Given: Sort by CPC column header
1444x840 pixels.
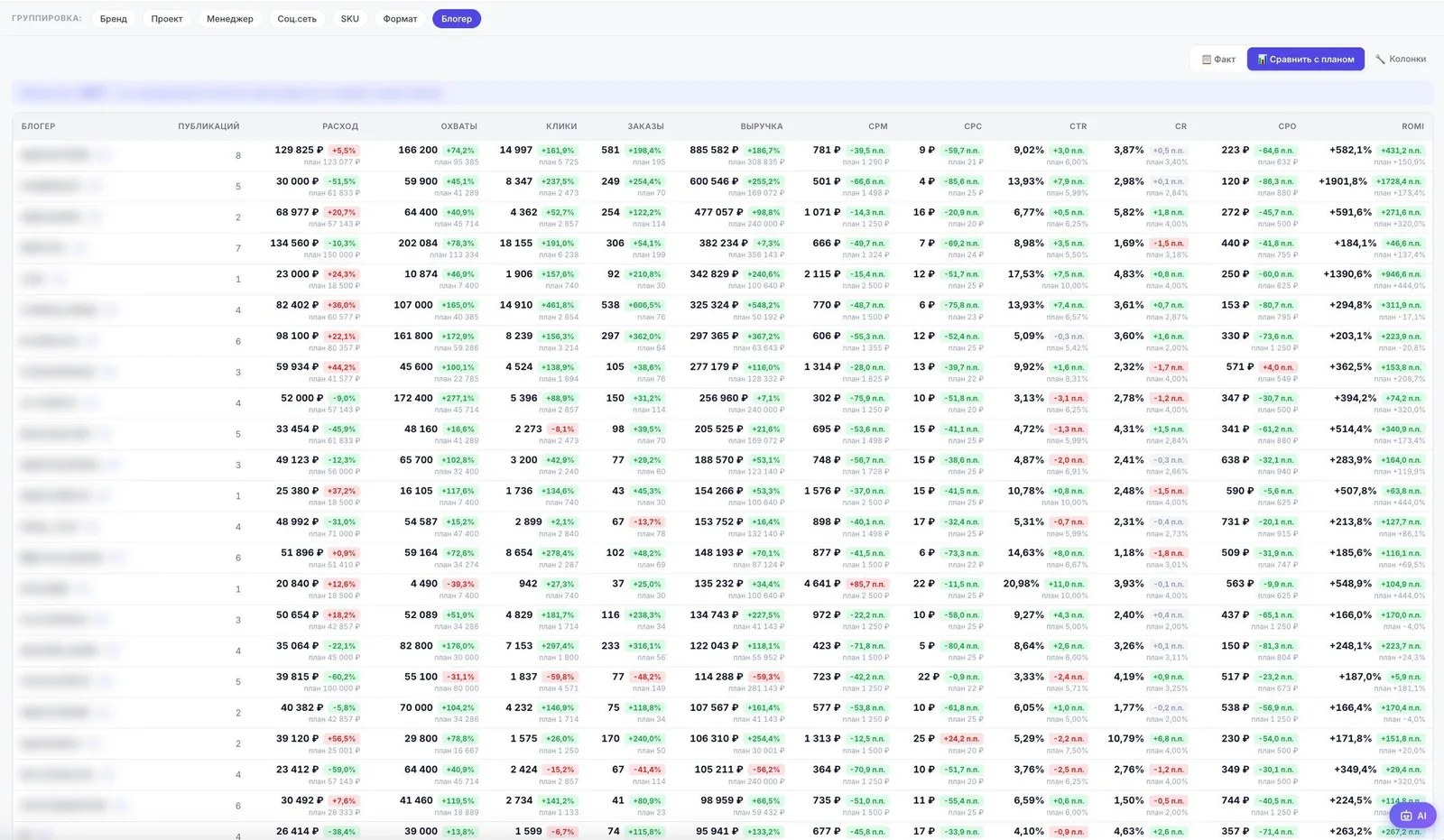Looking at the screenshot, I should [x=973, y=126].
